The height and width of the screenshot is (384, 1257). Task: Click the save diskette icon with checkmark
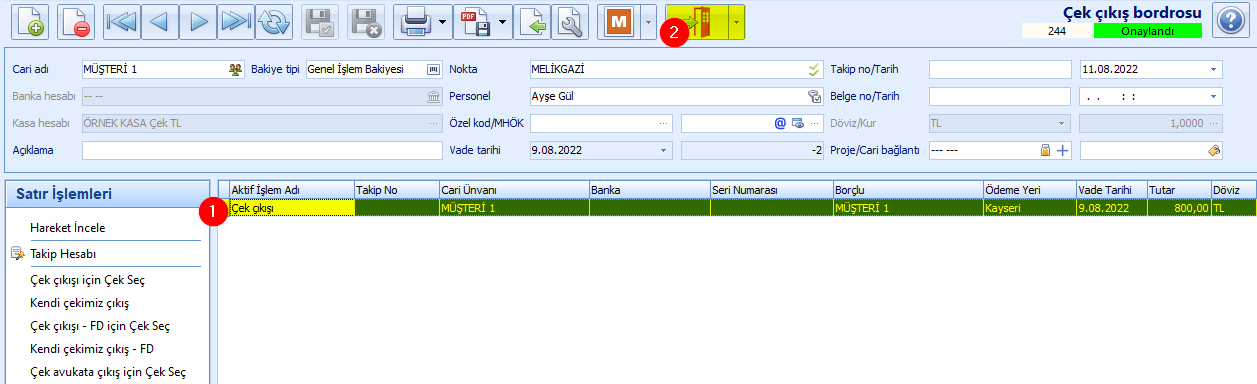pos(319,21)
